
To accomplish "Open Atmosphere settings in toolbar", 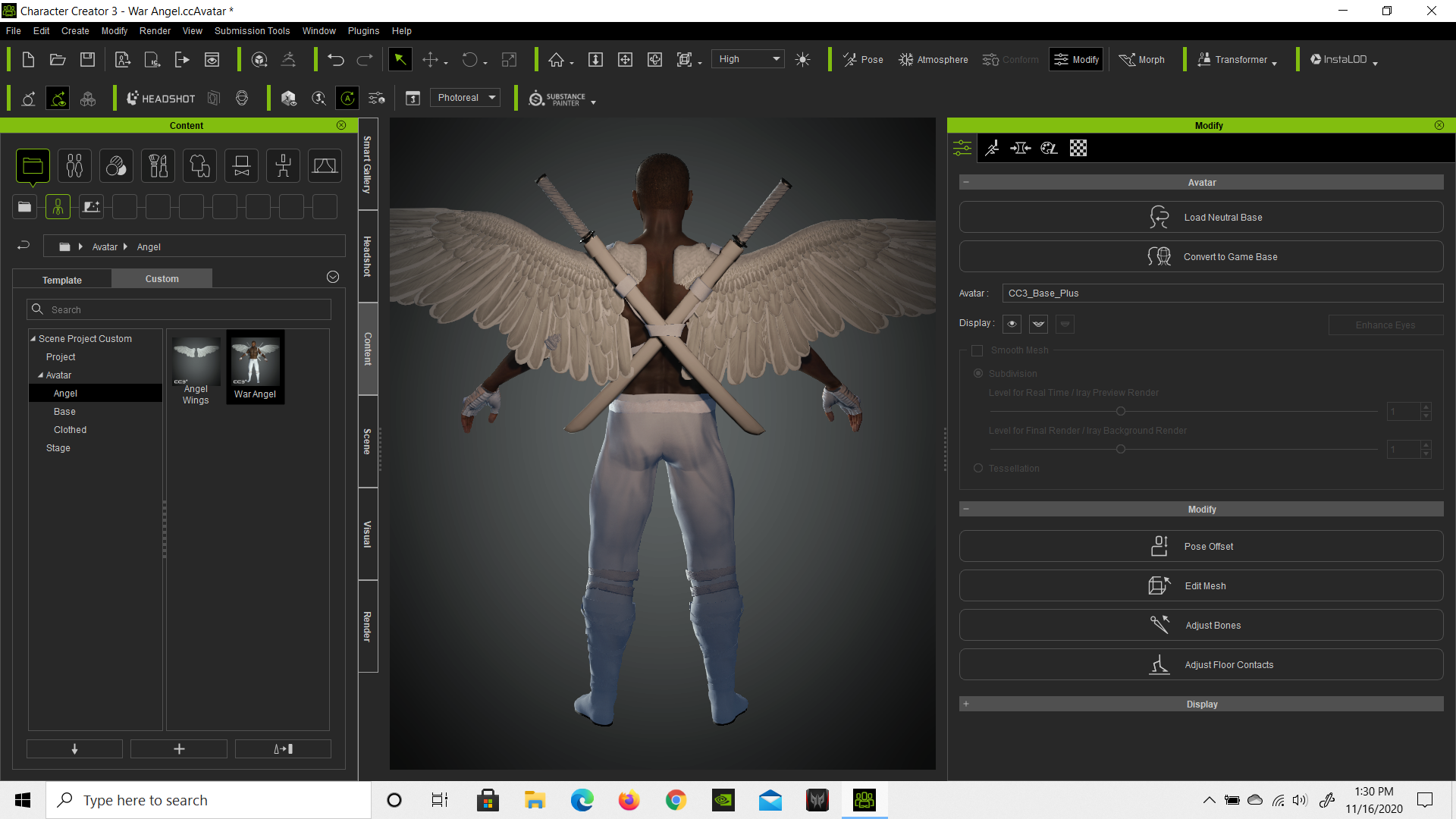I will pyautogui.click(x=933, y=60).
